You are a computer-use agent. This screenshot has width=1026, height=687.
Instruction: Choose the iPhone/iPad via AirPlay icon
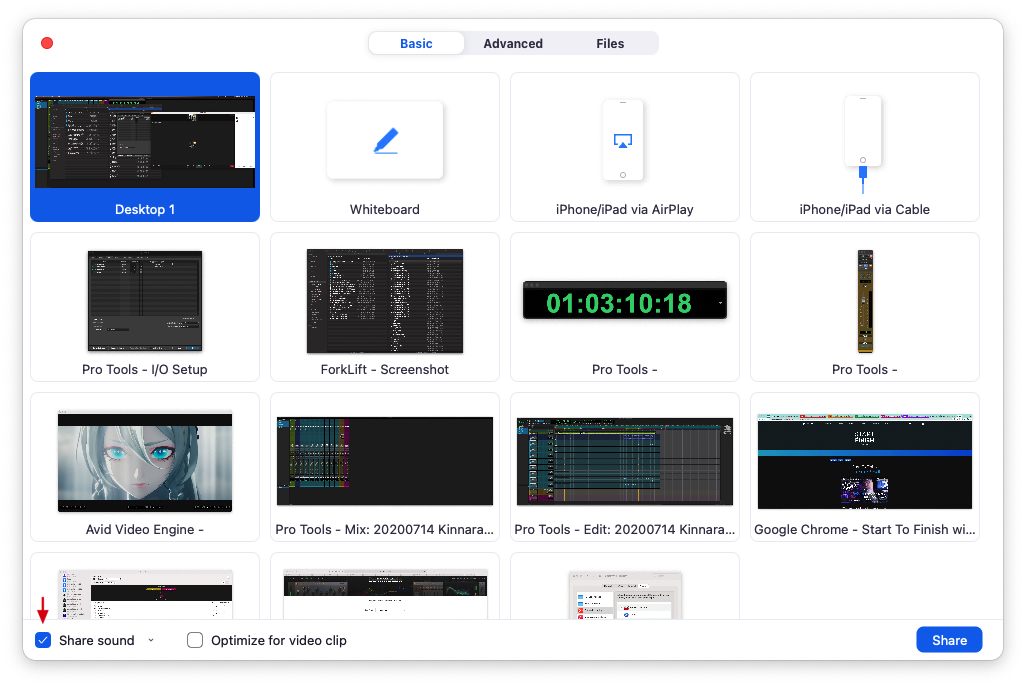(623, 140)
